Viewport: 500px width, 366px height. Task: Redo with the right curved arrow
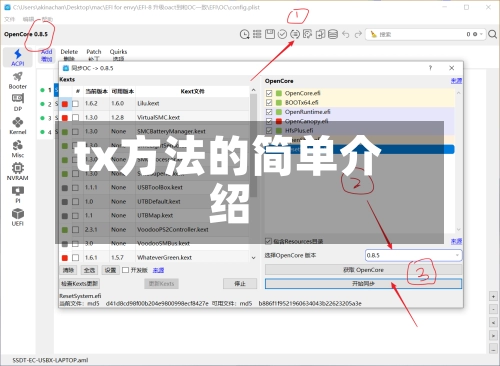(x=358, y=34)
